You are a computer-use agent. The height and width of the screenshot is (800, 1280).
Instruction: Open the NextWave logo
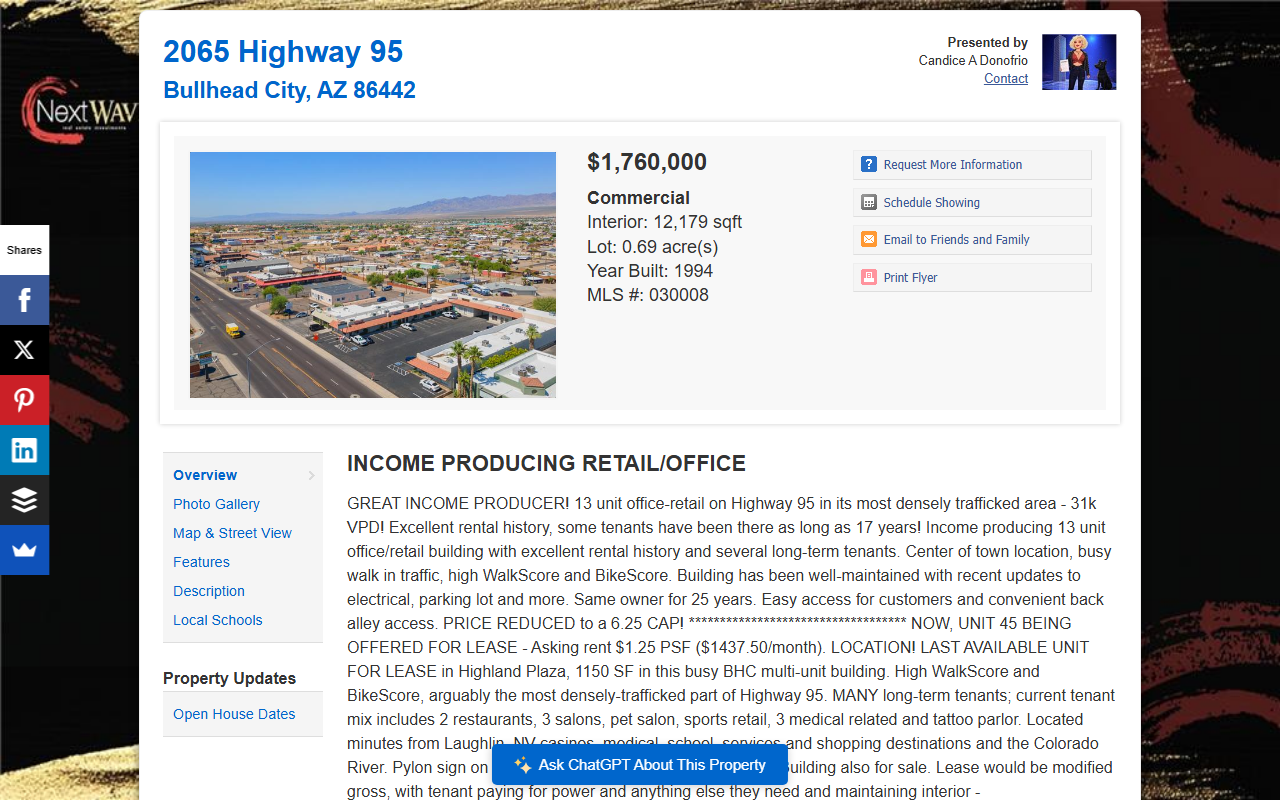tap(80, 110)
